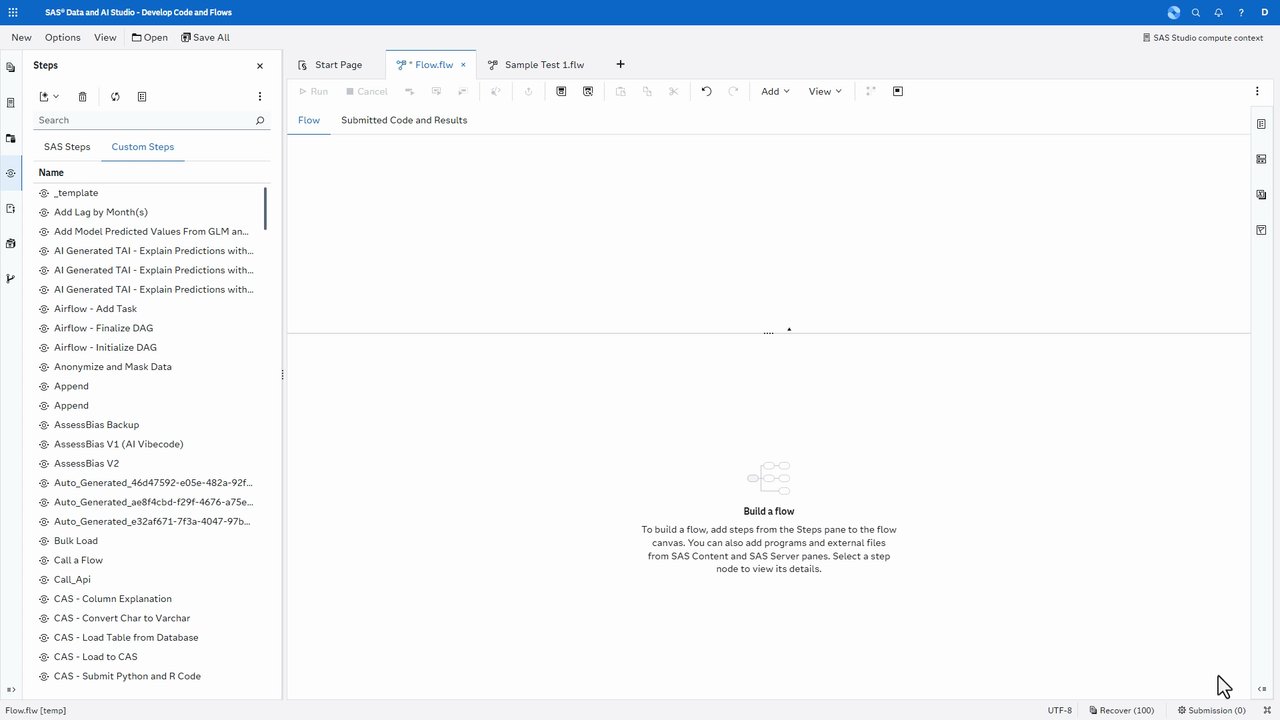
Task: Open the Git branch pane icon
Action: click(x=11, y=278)
